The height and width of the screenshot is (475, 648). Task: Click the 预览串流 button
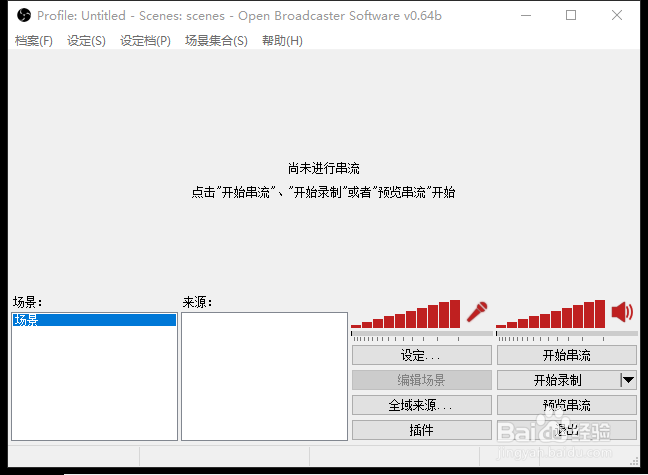(567, 405)
